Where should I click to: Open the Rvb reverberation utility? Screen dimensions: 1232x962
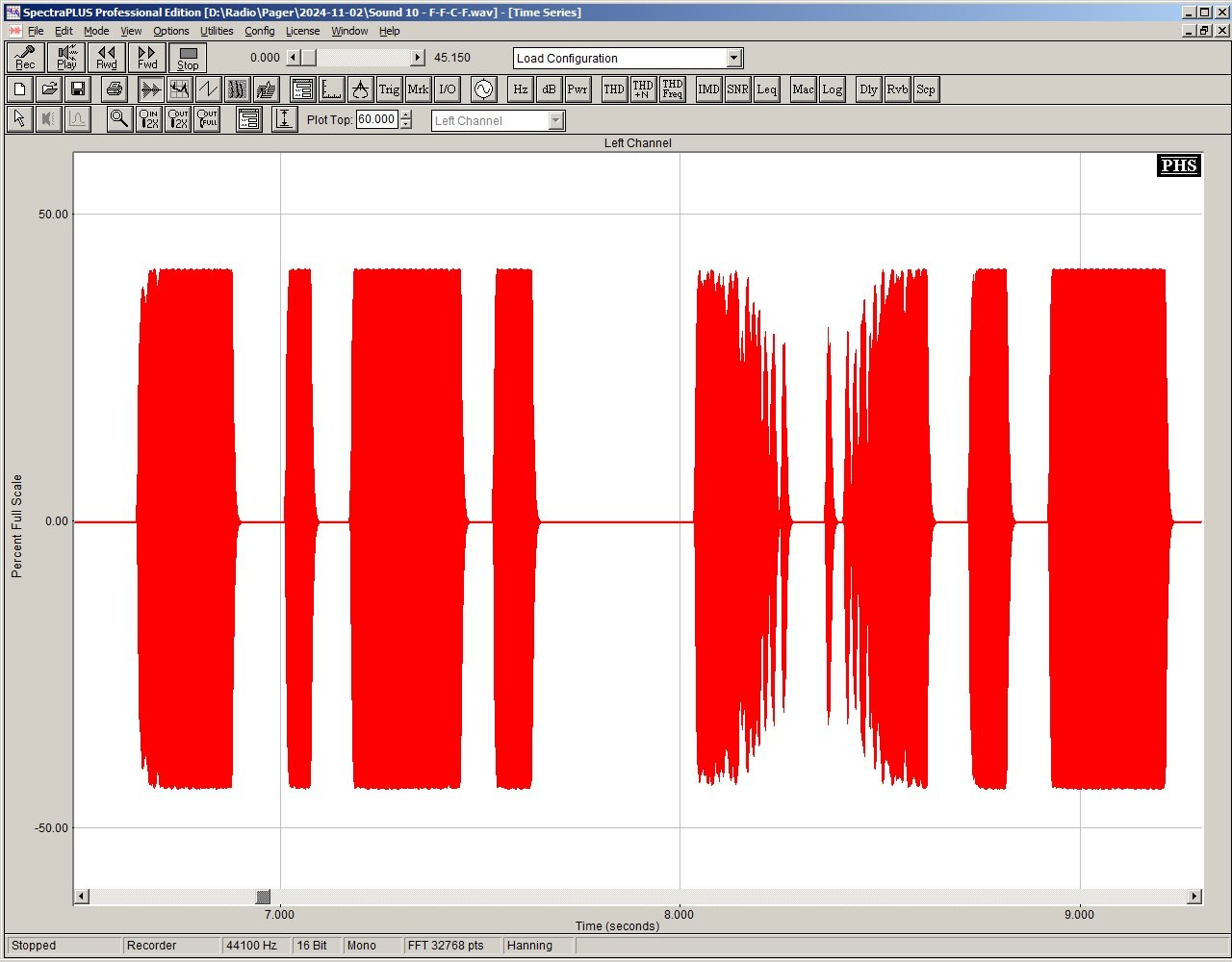[x=897, y=89]
